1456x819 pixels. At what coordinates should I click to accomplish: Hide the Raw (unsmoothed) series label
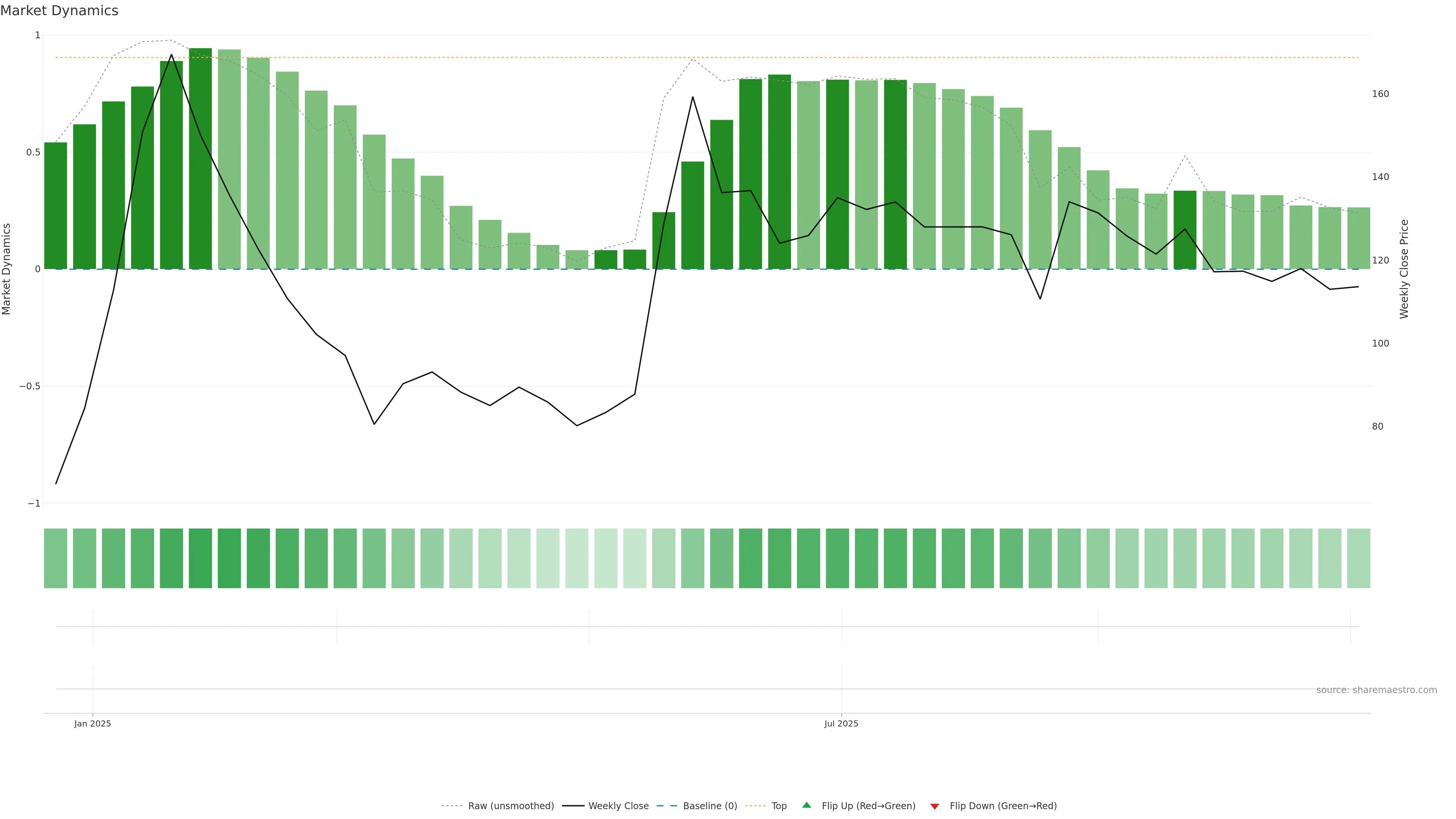(x=511, y=806)
